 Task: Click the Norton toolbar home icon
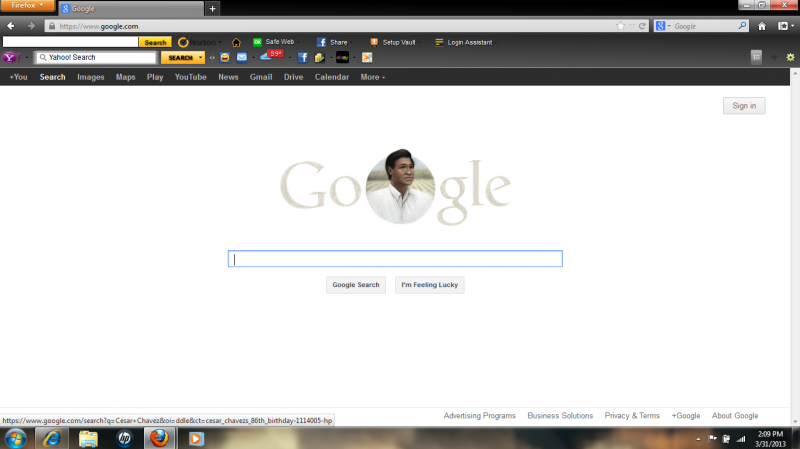pyautogui.click(x=236, y=42)
